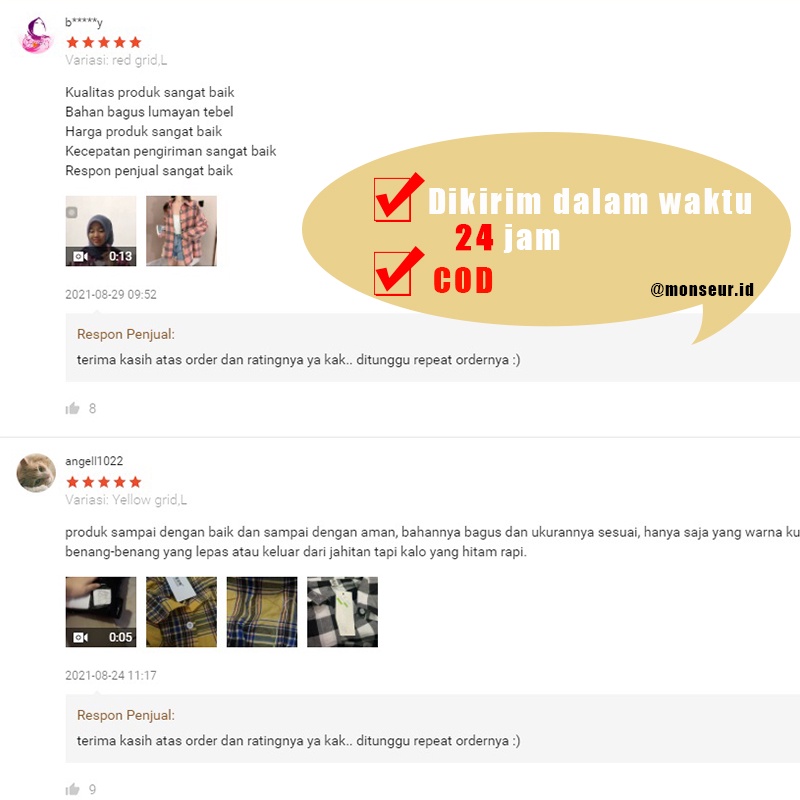Click the video camera icon on the 0:13 clip
Viewport: 800px width, 800px height.
[x=80, y=256]
